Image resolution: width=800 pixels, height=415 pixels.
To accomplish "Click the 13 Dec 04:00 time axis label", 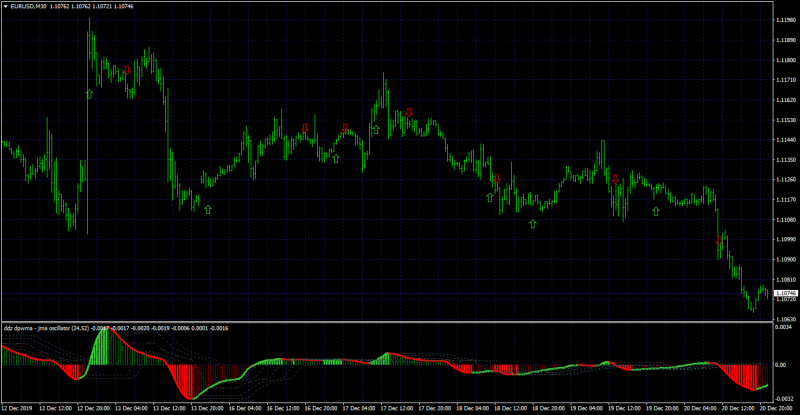I will click(x=132, y=408).
